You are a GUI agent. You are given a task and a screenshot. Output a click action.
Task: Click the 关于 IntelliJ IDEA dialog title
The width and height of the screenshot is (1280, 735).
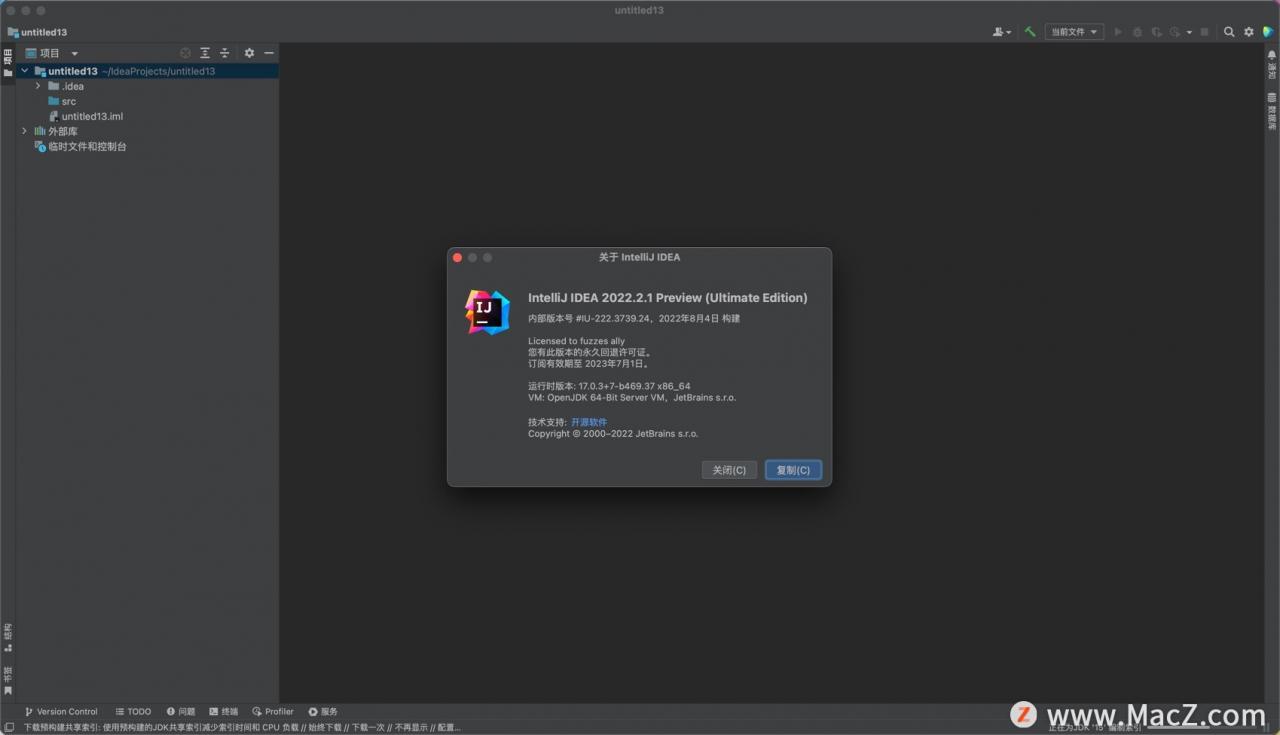point(639,257)
